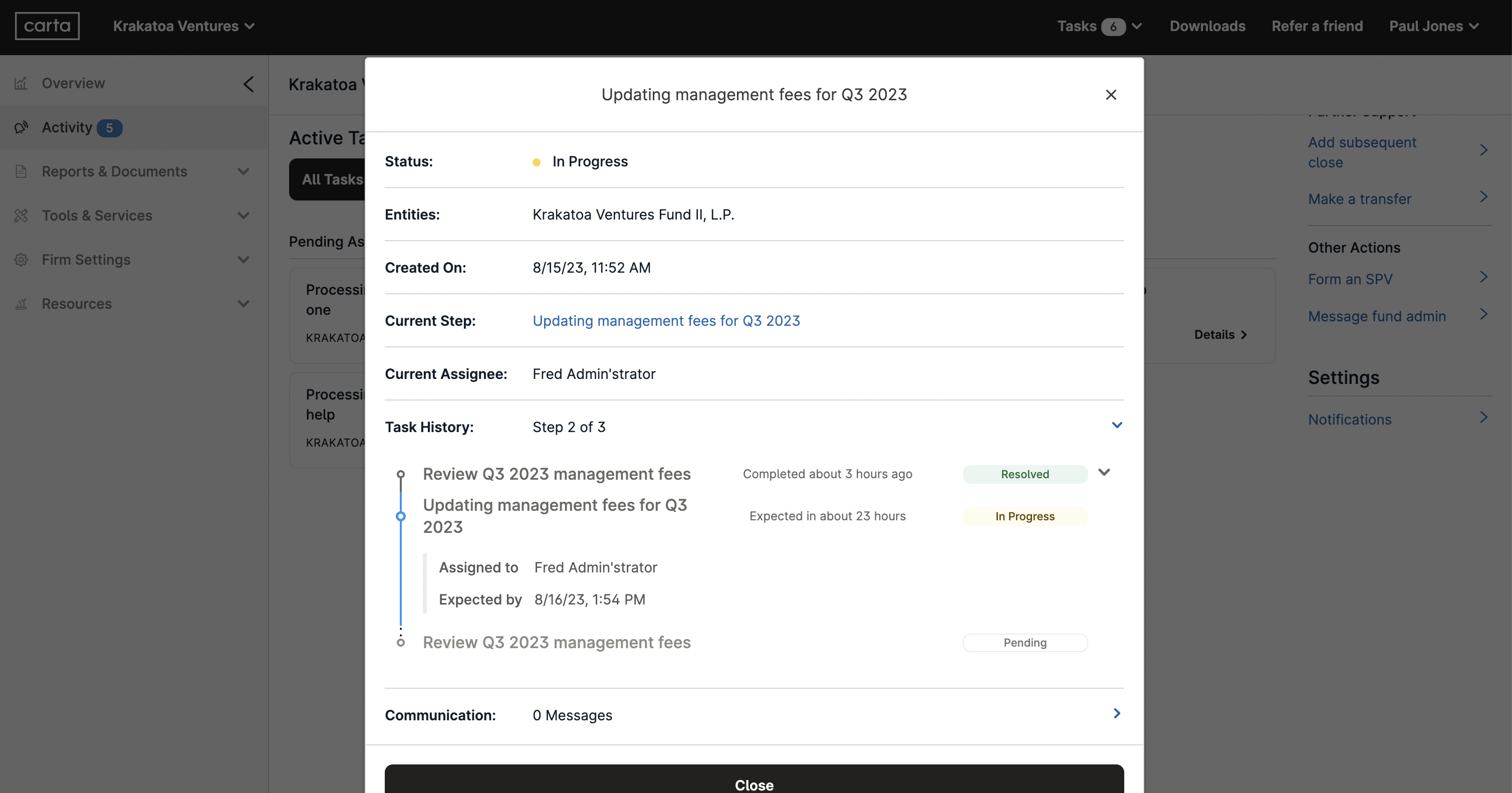Screen dimensions: 1512x793
Task: Click the Carta logo icon
Action: point(47,26)
